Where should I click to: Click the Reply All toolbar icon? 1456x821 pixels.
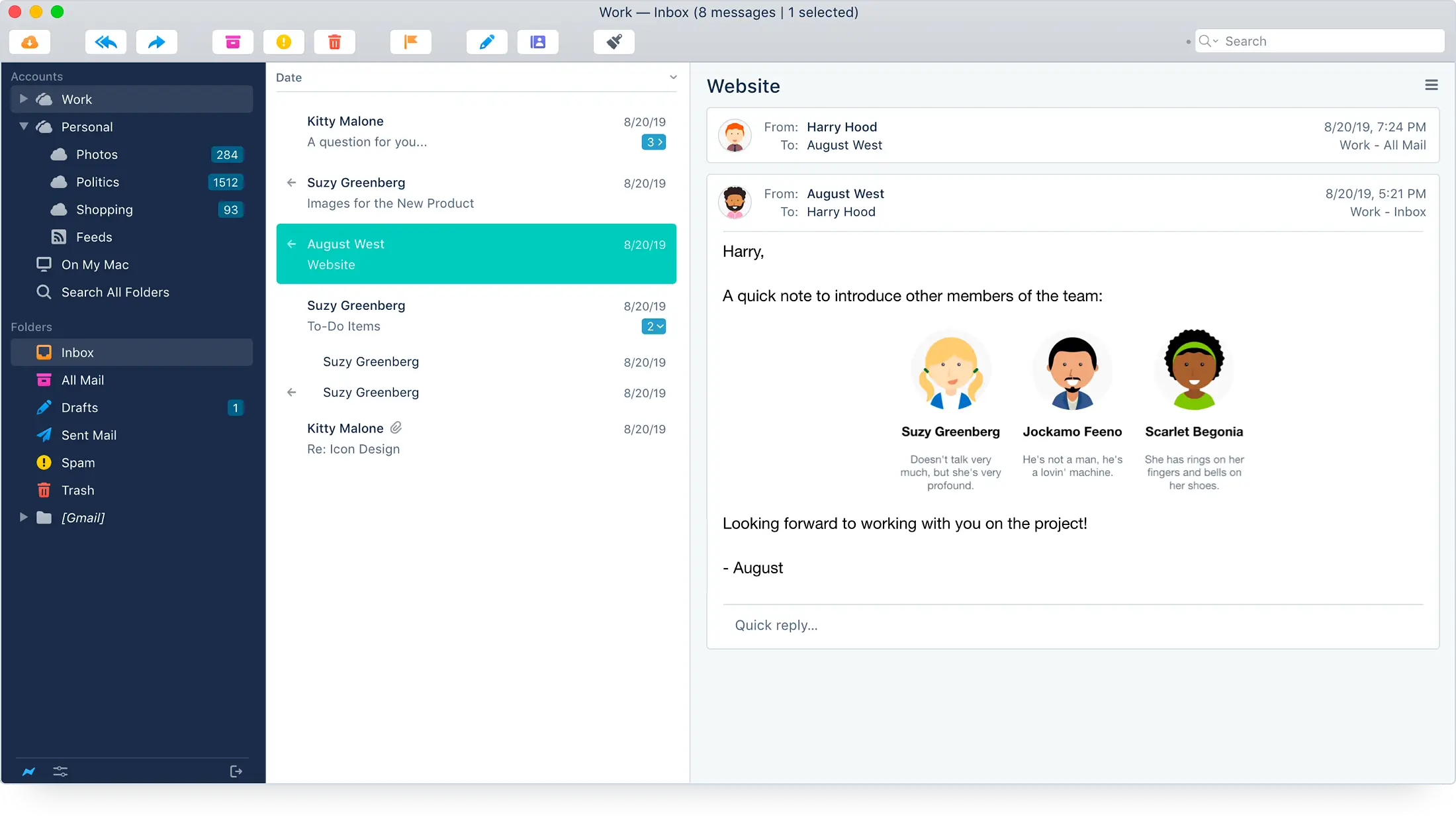105,41
